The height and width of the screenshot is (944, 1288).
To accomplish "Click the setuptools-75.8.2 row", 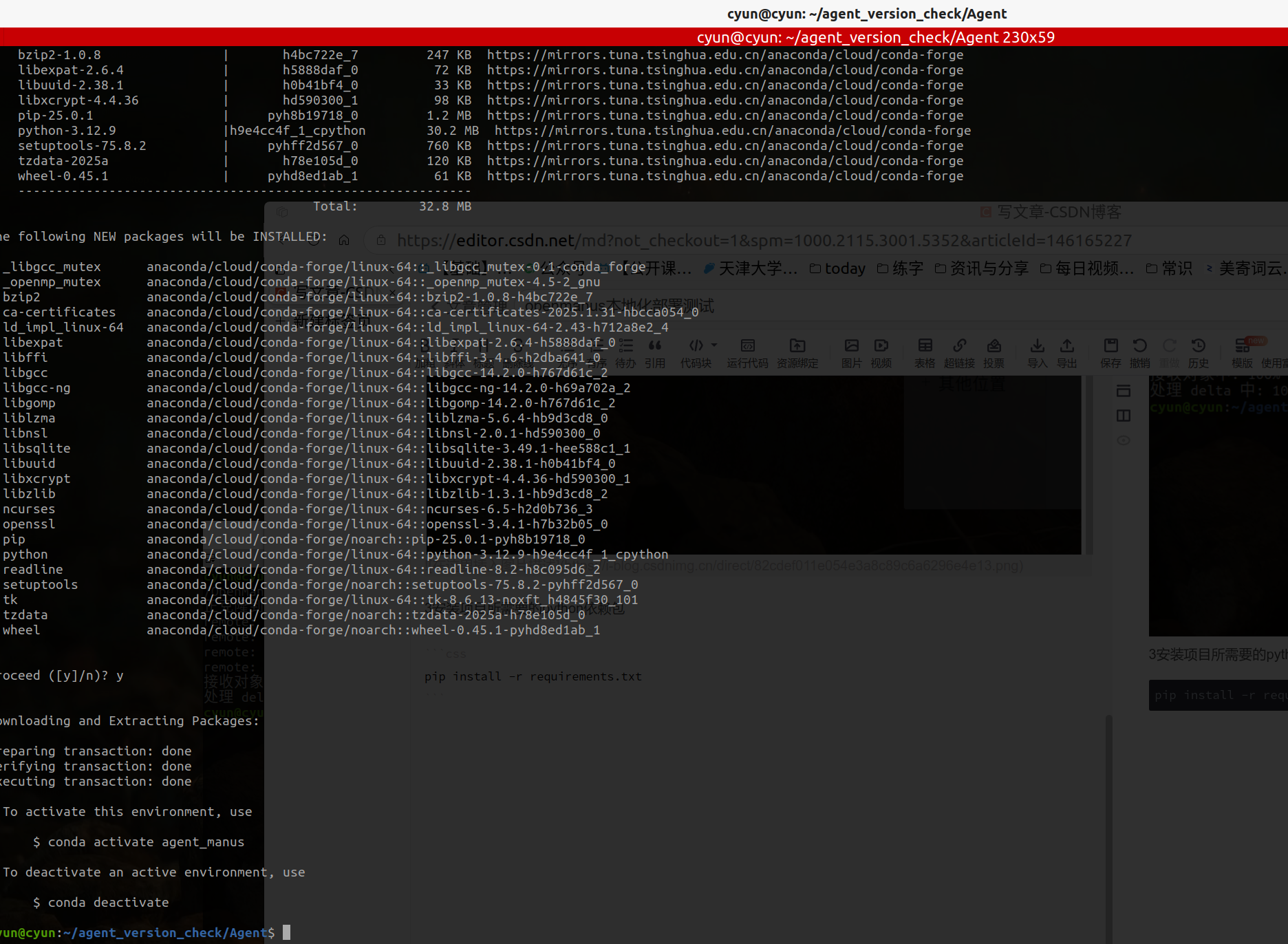I will pos(491,146).
